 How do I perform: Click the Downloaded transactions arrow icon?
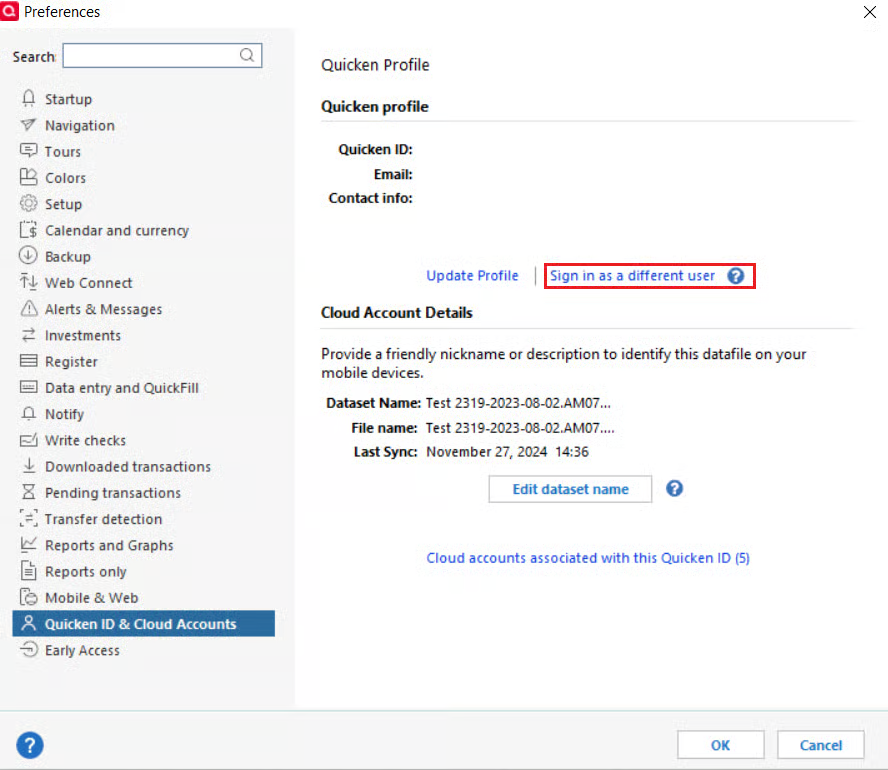click(x=28, y=465)
